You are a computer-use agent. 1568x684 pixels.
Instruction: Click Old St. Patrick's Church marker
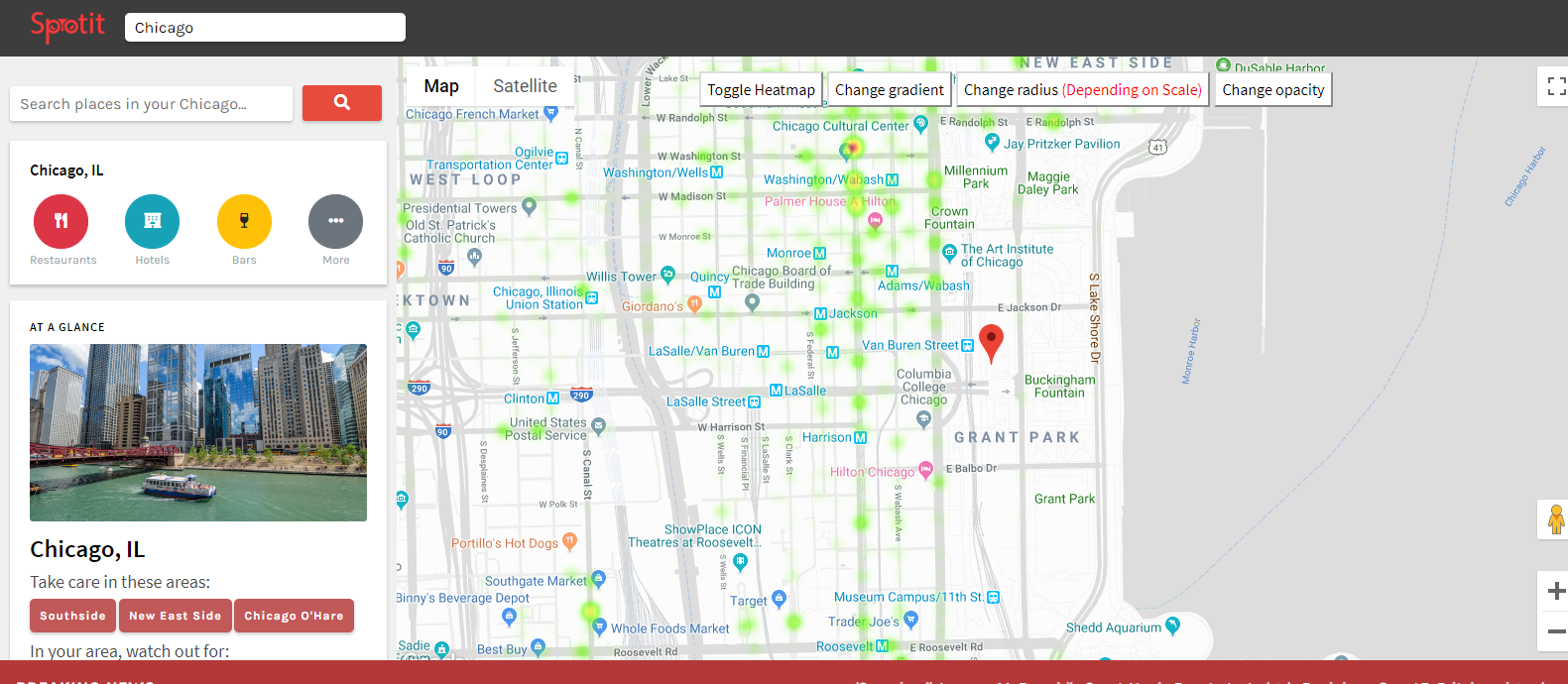coord(474,257)
